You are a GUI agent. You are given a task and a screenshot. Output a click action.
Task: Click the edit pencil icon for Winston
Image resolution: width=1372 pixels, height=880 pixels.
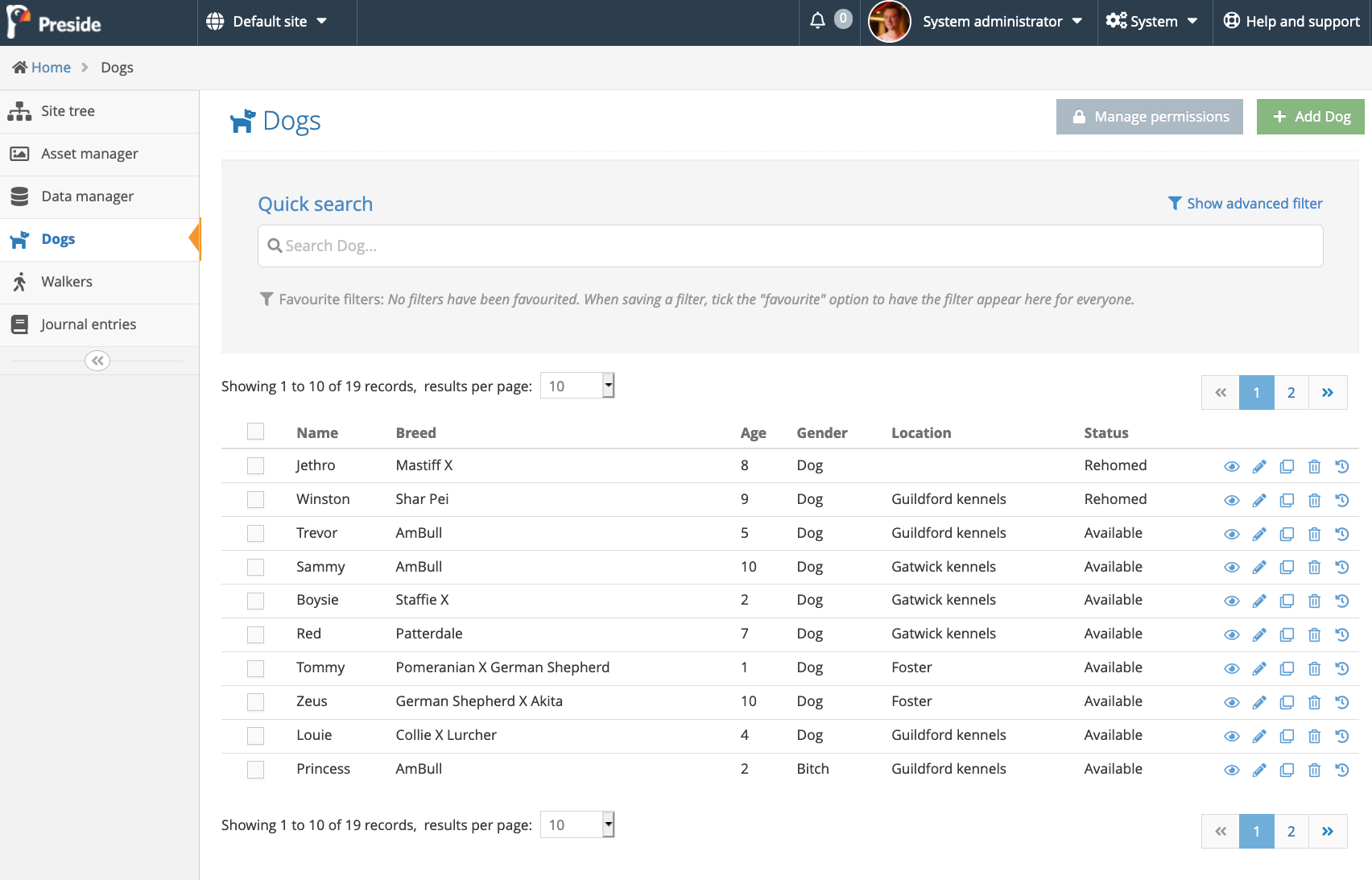click(1259, 501)
